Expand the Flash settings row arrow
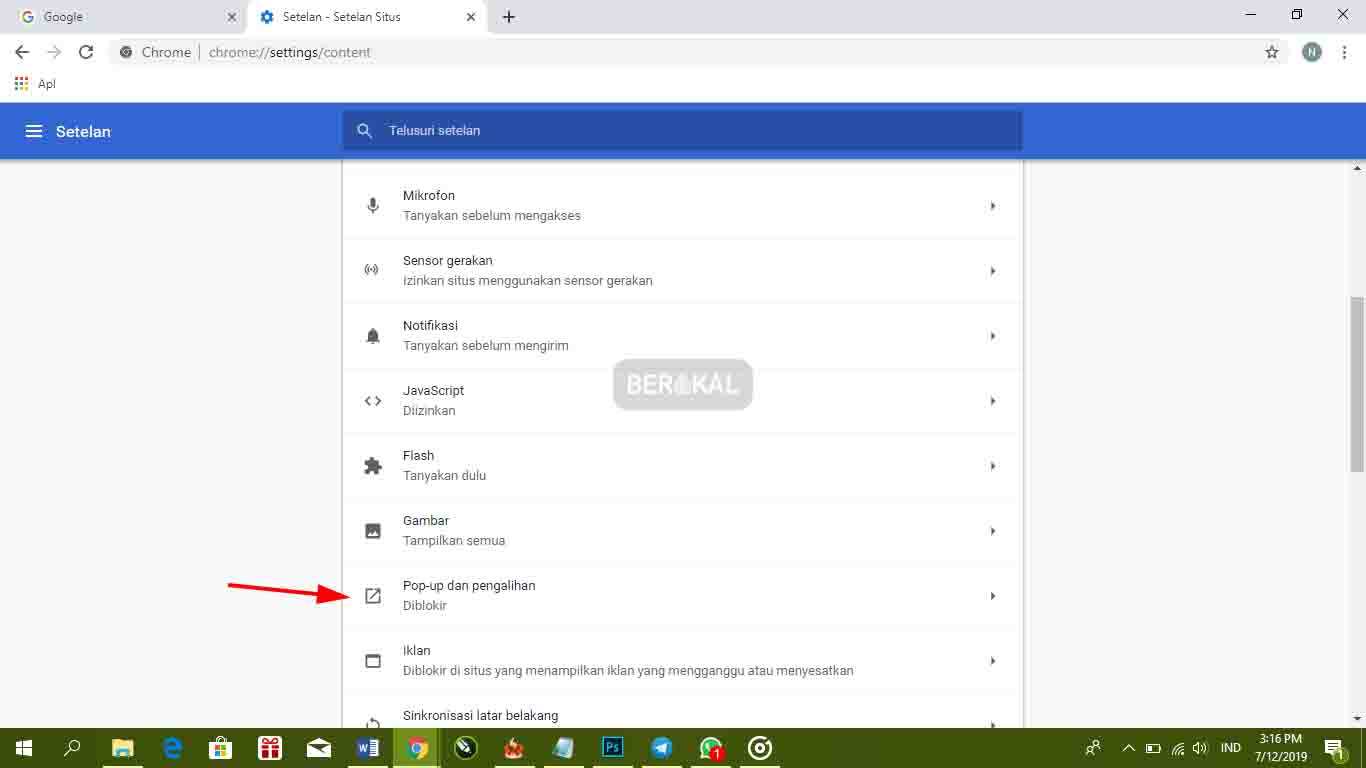The width and height of the screenshot is (1366, 768). (x=992, y=465)
